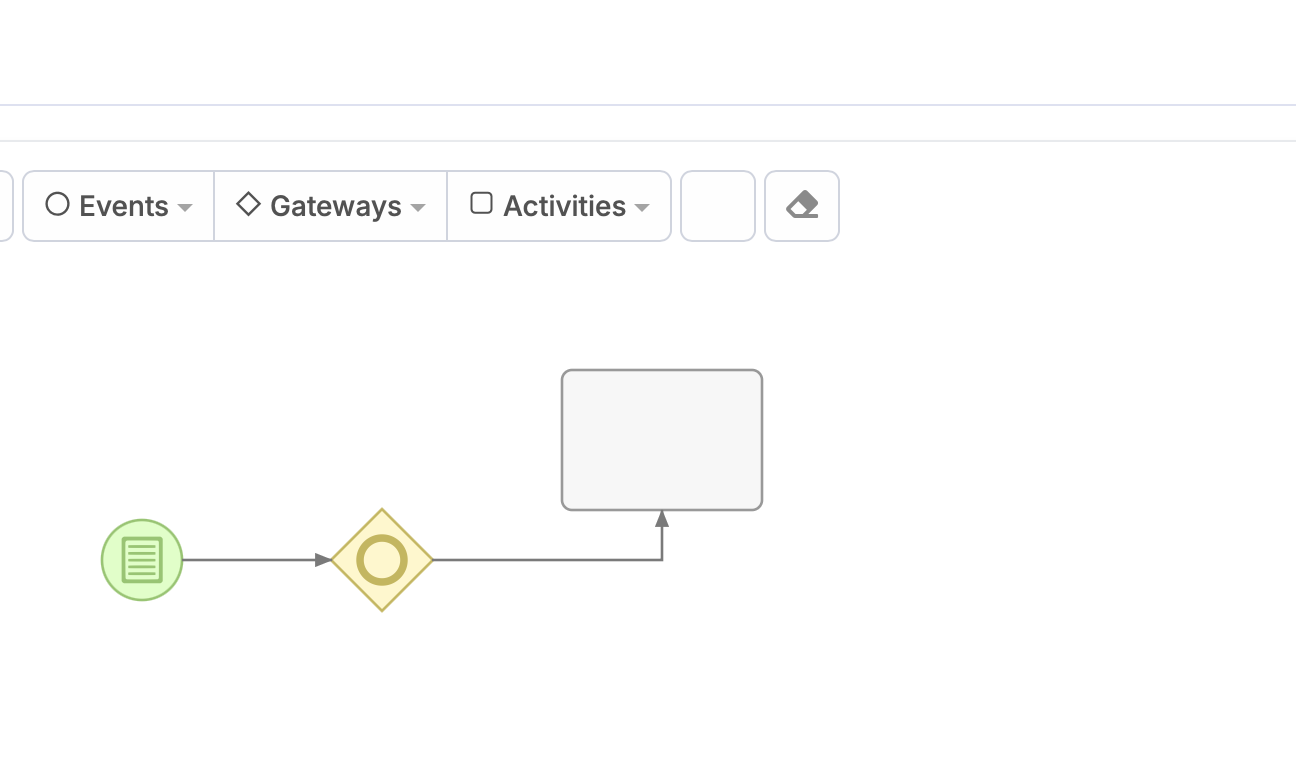
Task: Expand the Activities dropdown arrow
Action: click(642, 208)
